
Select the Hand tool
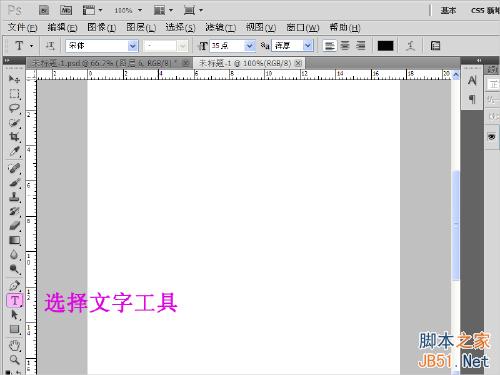14,346
